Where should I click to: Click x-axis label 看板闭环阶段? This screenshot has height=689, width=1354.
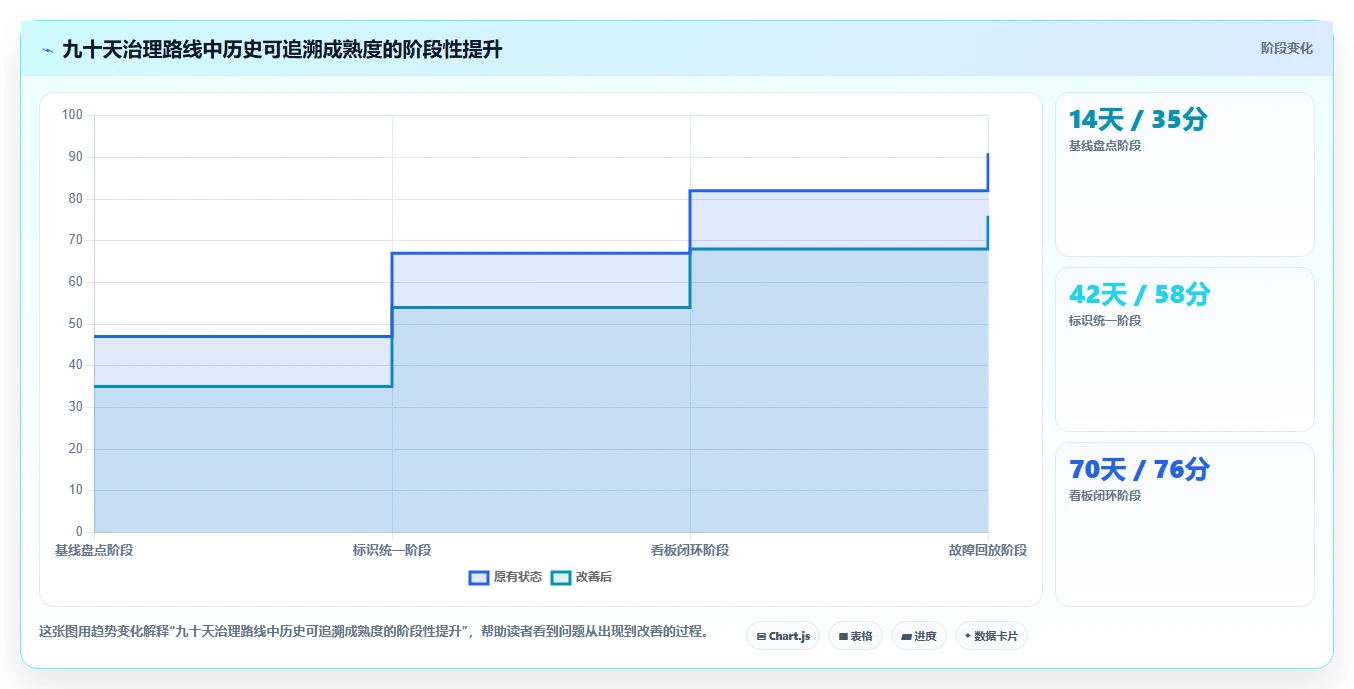coord(690,550)
